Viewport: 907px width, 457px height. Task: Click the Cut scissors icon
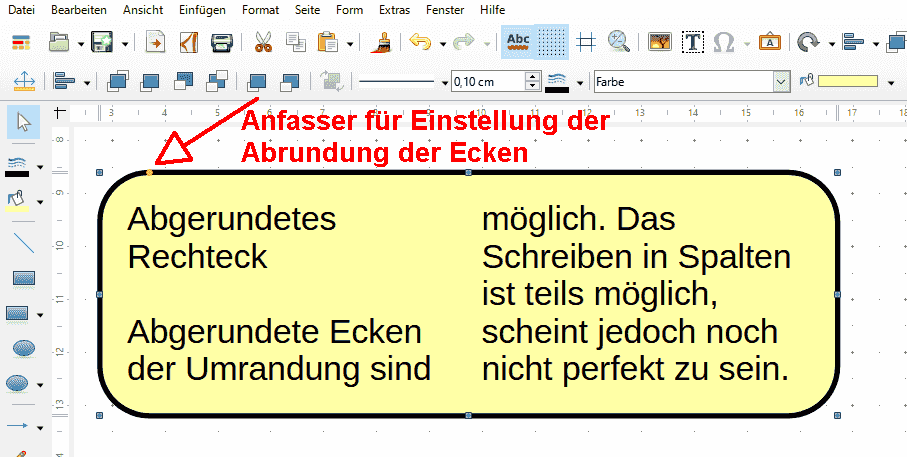pos(263,42)
